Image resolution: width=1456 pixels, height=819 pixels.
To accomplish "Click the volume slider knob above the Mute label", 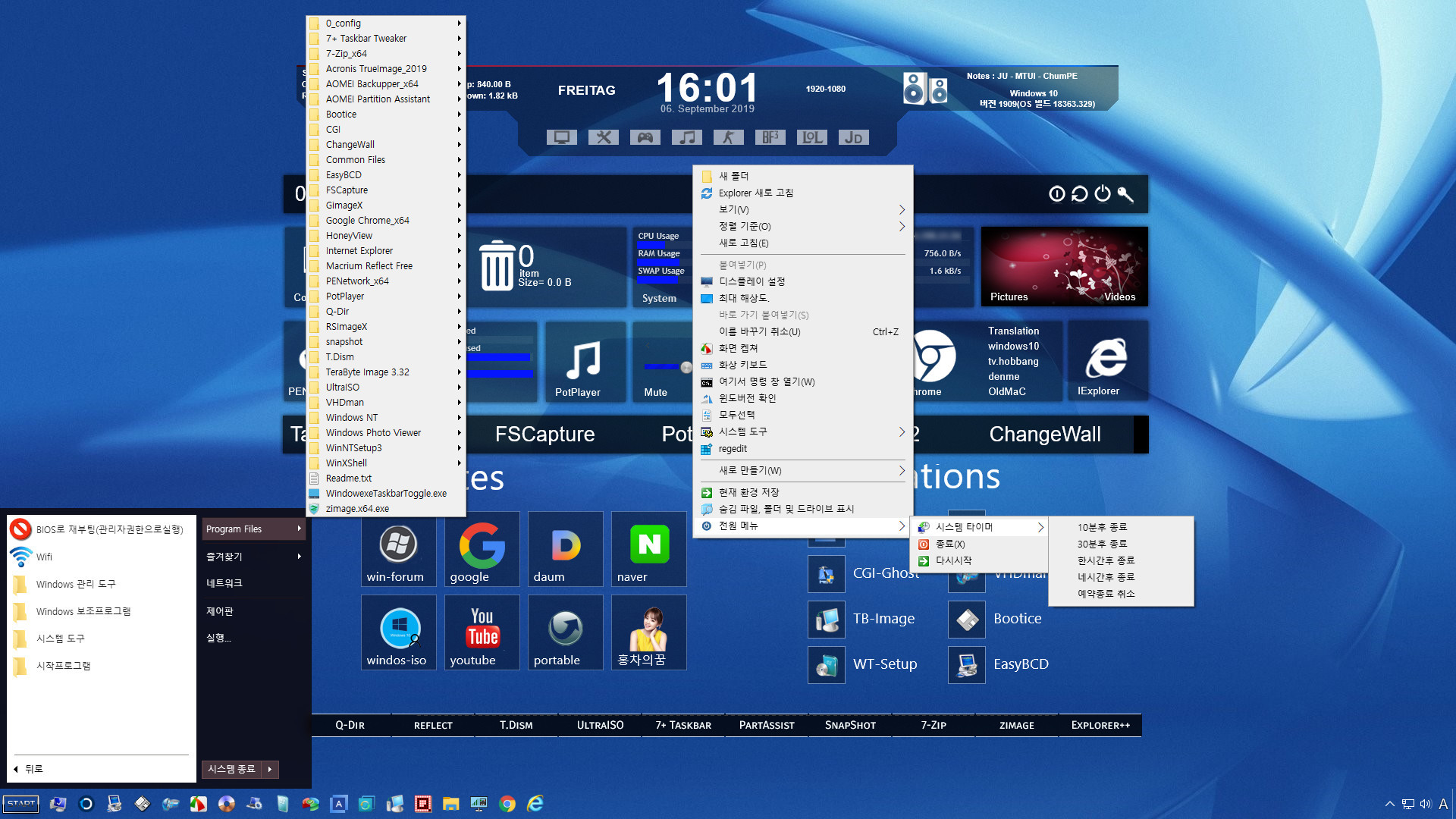I will (x=686, y=367).
